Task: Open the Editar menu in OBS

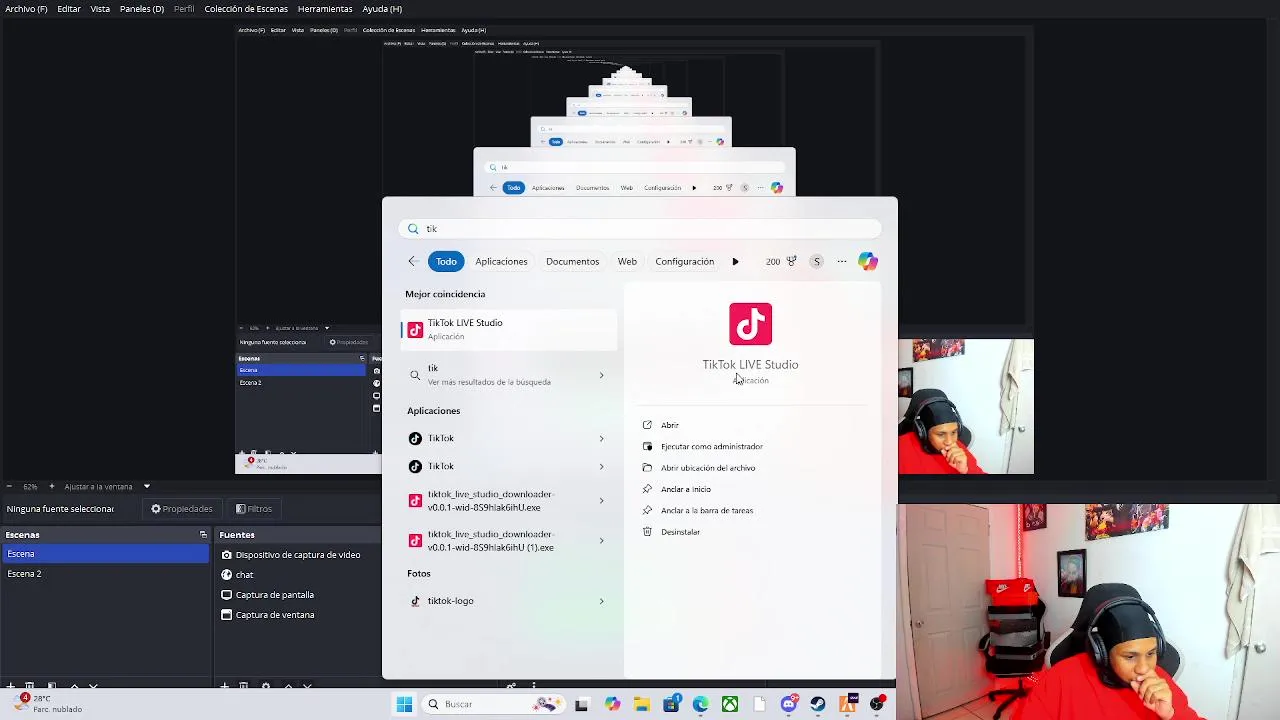Action: [x=69, y=8]
